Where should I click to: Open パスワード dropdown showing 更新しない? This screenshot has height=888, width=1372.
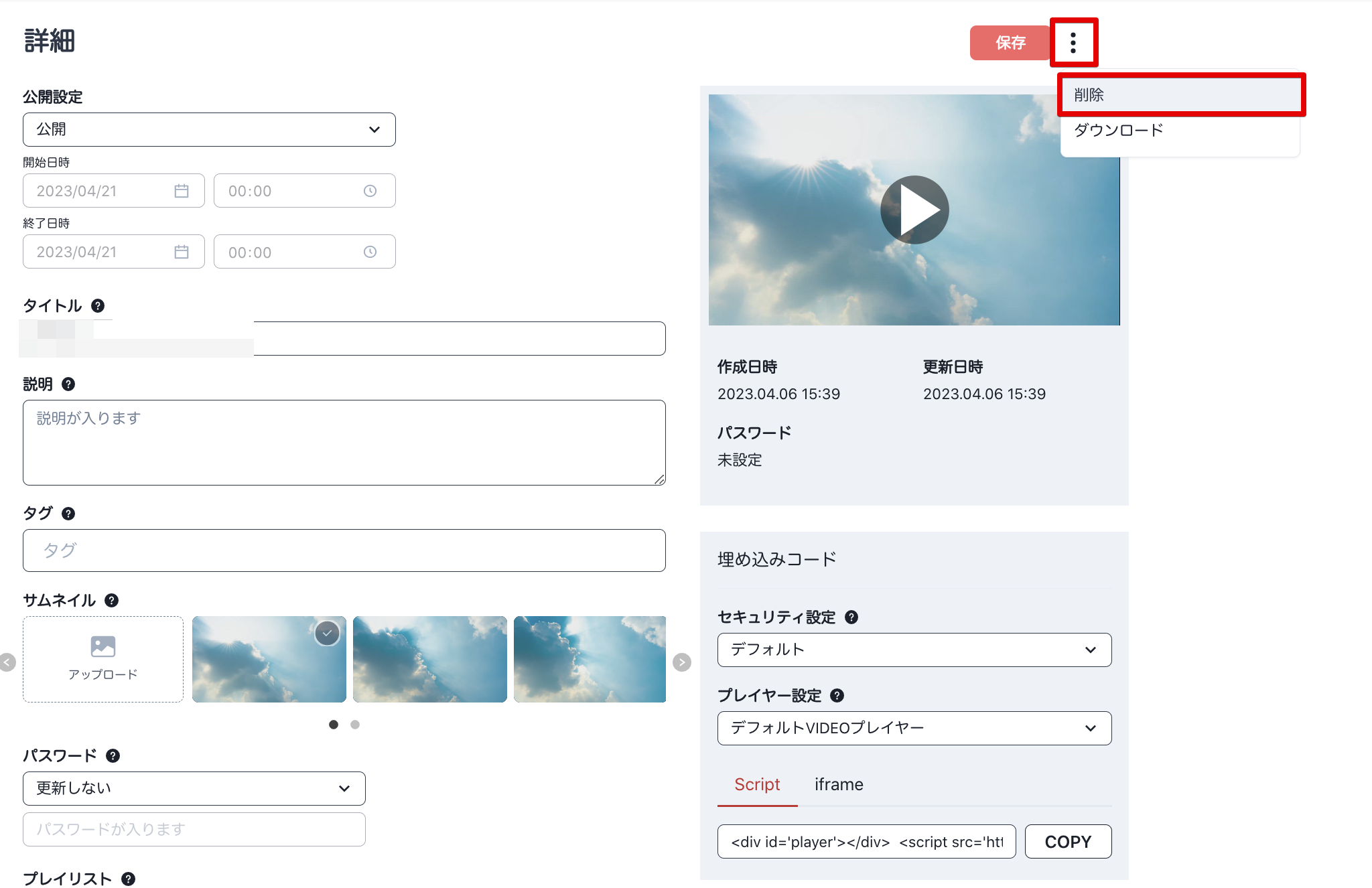pyautogui.click(x=194, y=788)
